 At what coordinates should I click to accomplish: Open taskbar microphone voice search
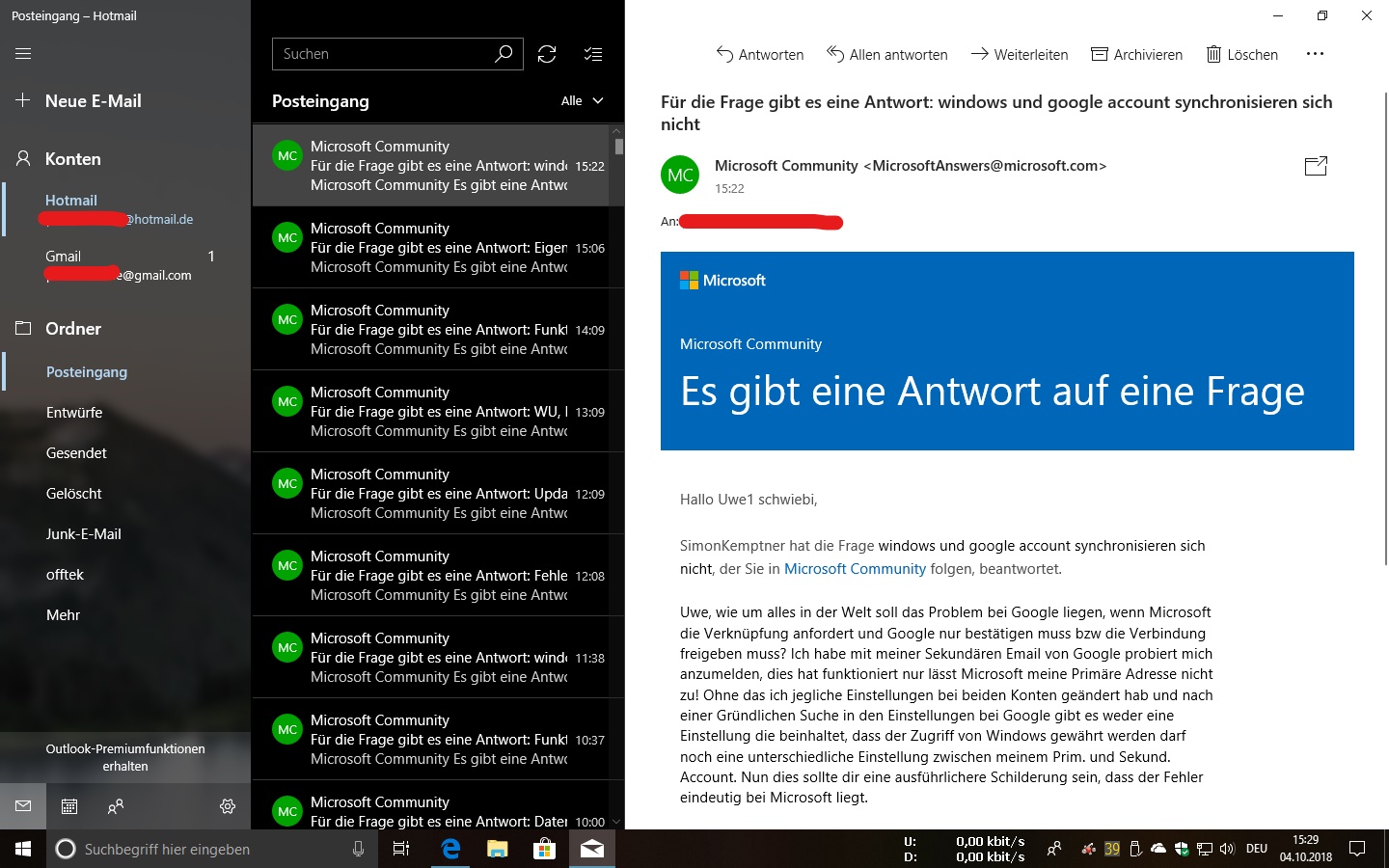[358, 849]
